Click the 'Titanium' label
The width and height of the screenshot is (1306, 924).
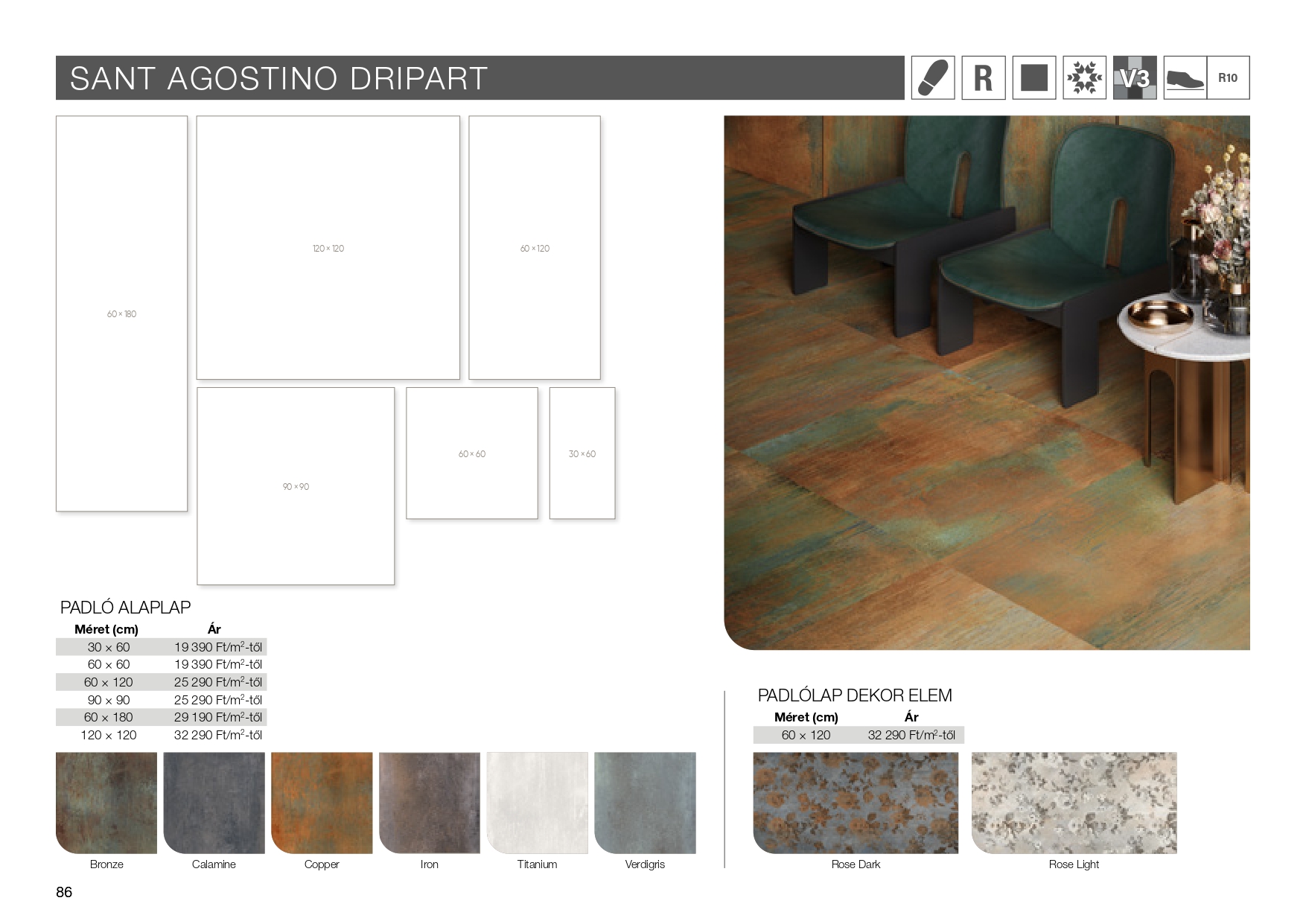(538, 864)
